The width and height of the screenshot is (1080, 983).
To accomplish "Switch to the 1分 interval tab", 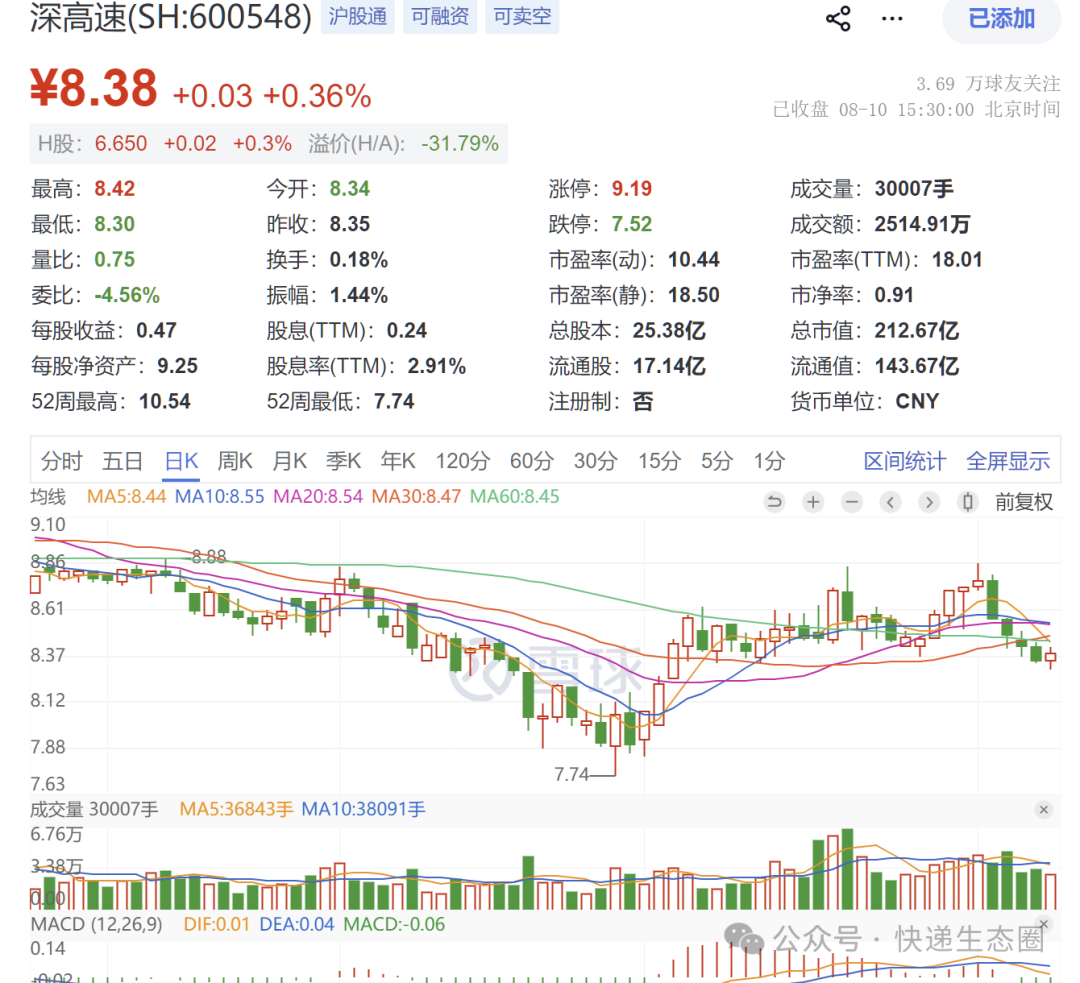I will [769, 461].
